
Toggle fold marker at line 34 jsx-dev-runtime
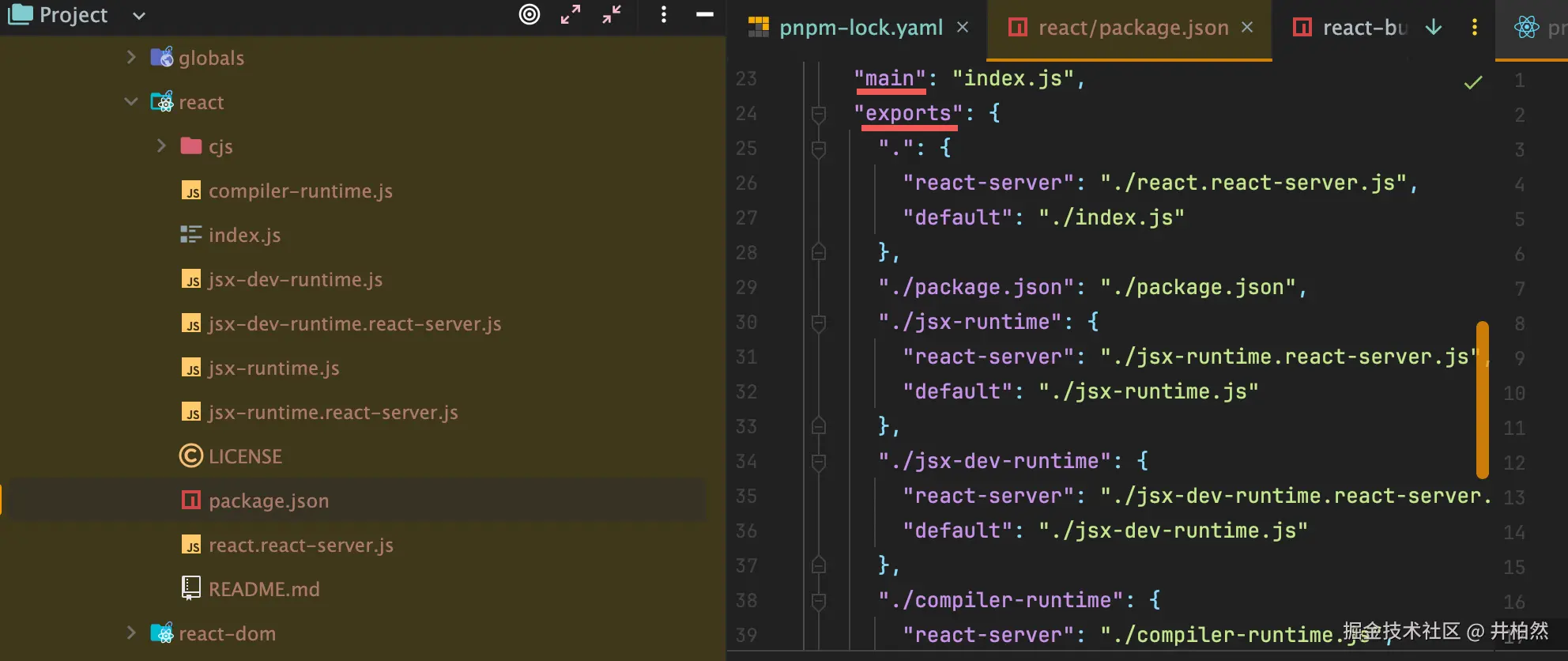[x=819, y=462]
